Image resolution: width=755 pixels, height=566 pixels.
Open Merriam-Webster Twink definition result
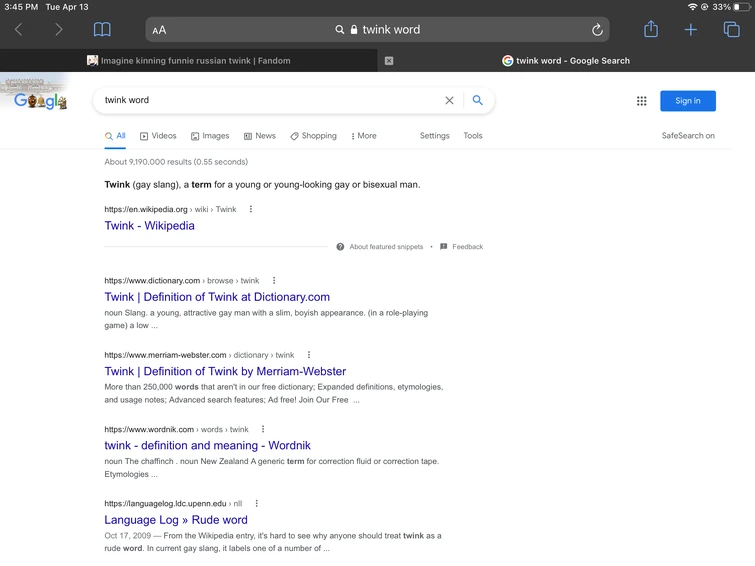click(225, 371)
